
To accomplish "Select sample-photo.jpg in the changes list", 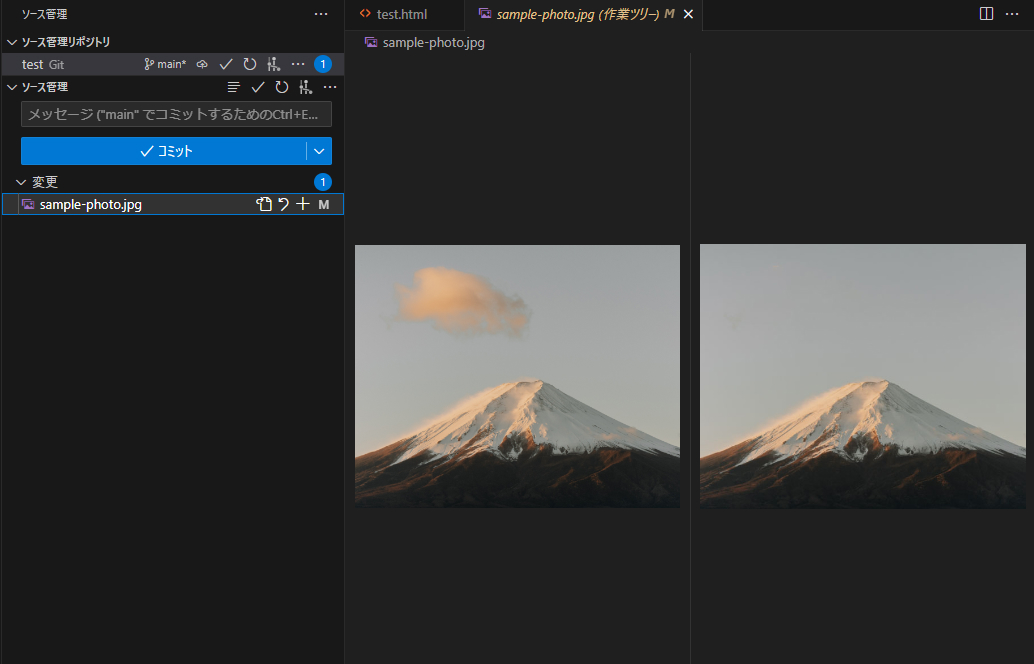I will (173, 204).
